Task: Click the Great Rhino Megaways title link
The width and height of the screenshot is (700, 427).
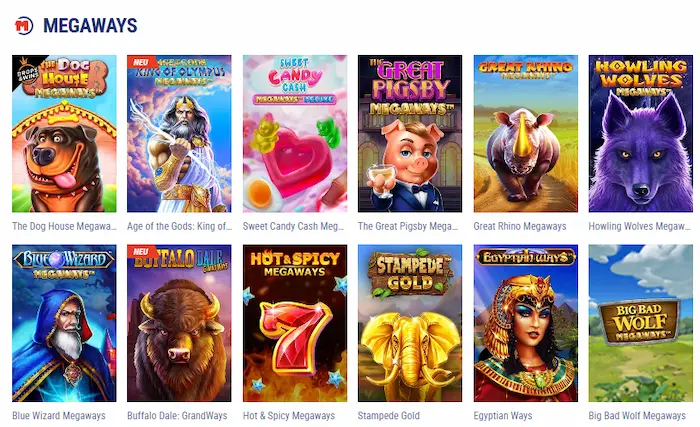Action: click(520, 226)
